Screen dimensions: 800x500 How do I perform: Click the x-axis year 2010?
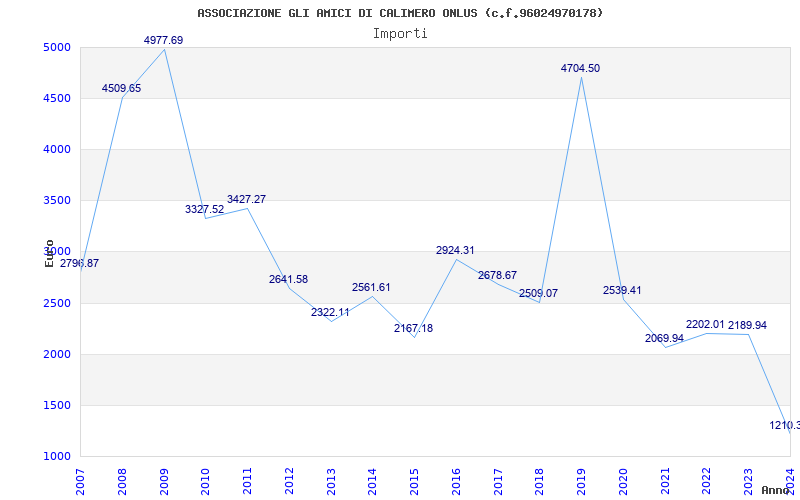(206, 482)
